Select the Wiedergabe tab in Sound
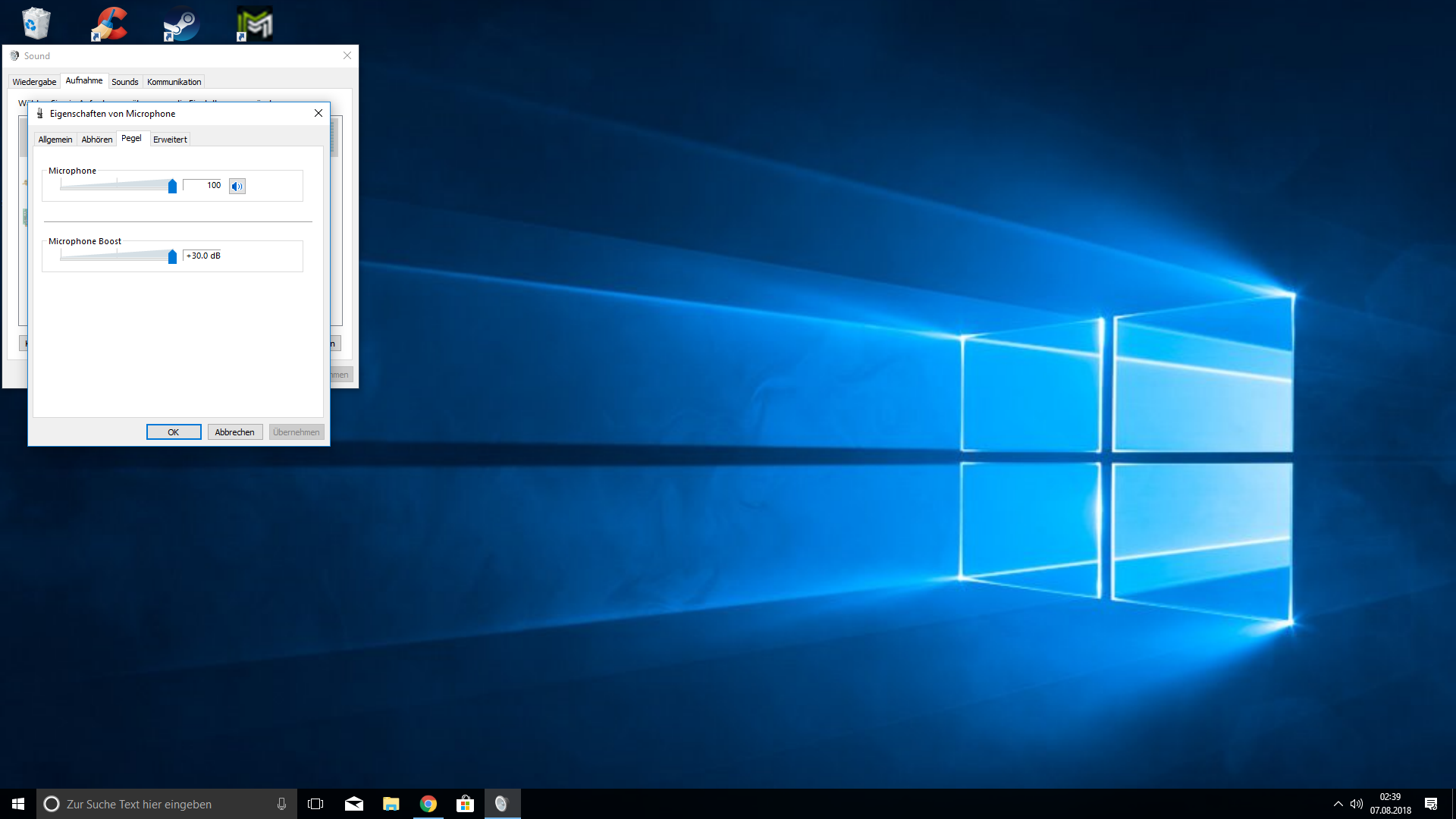Viewport: 1456px width, 819px height. pos(34,82)
